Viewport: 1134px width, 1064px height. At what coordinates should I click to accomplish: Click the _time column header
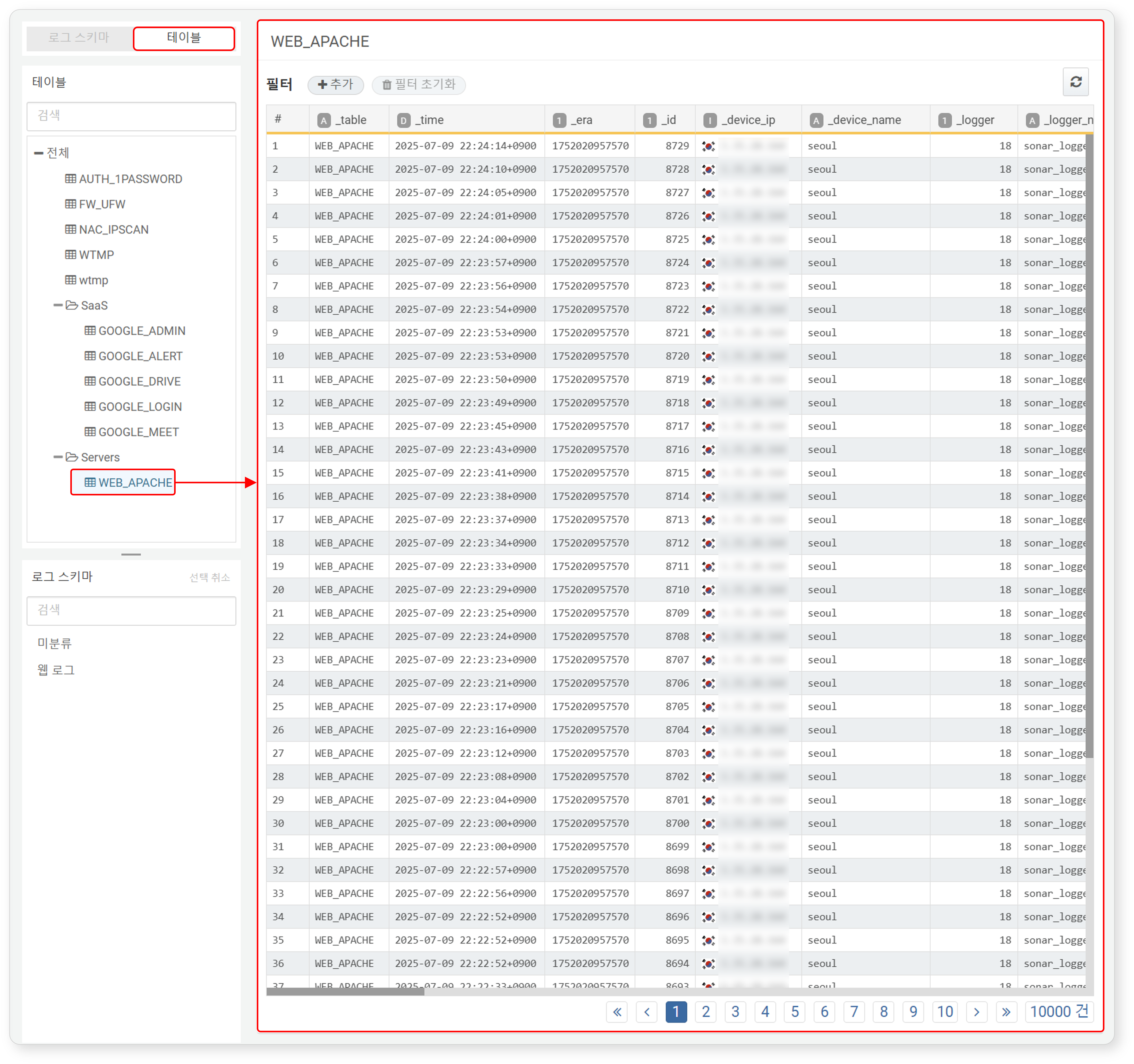(x=467, y=120)
